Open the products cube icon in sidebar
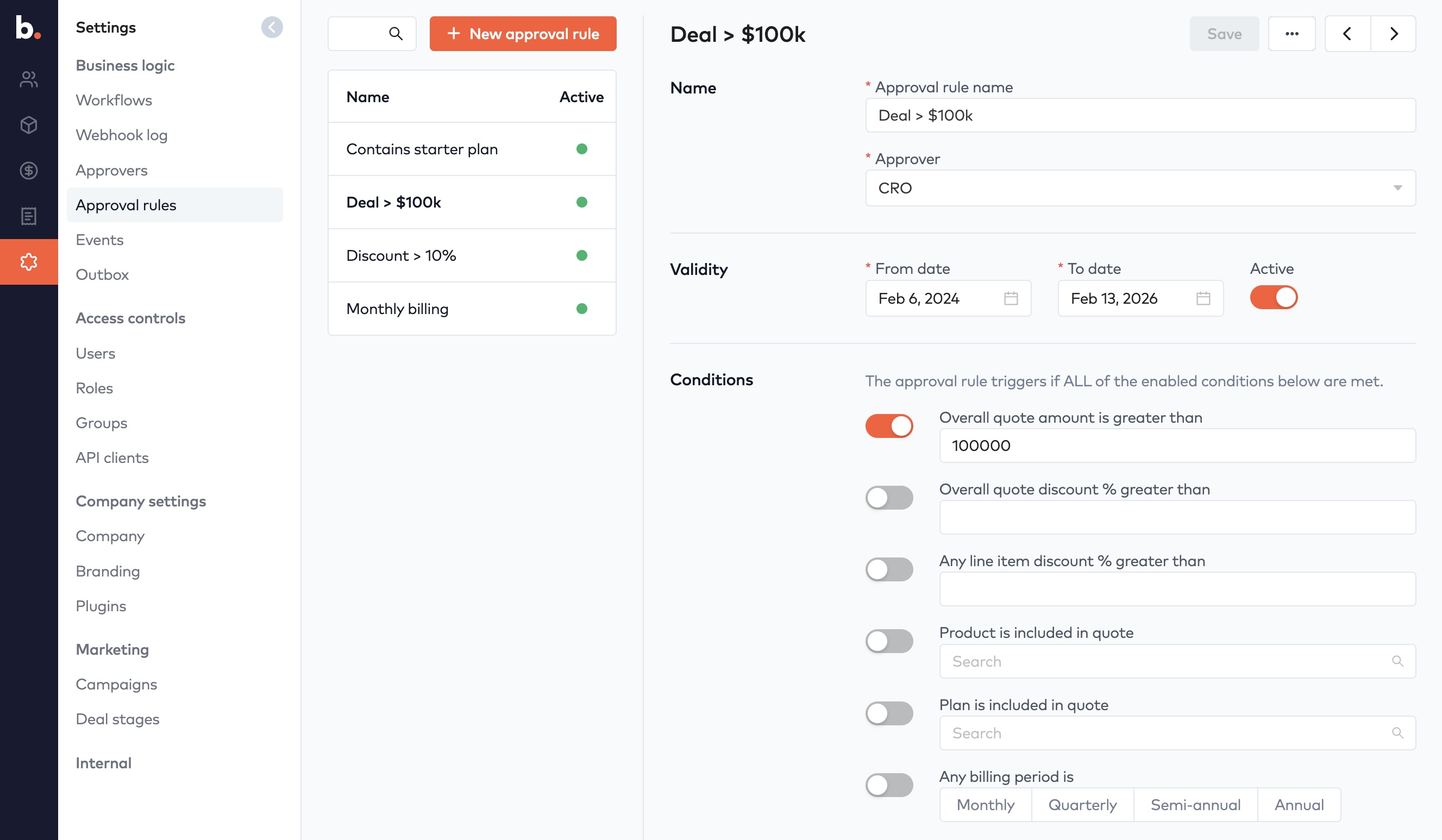 29,125
